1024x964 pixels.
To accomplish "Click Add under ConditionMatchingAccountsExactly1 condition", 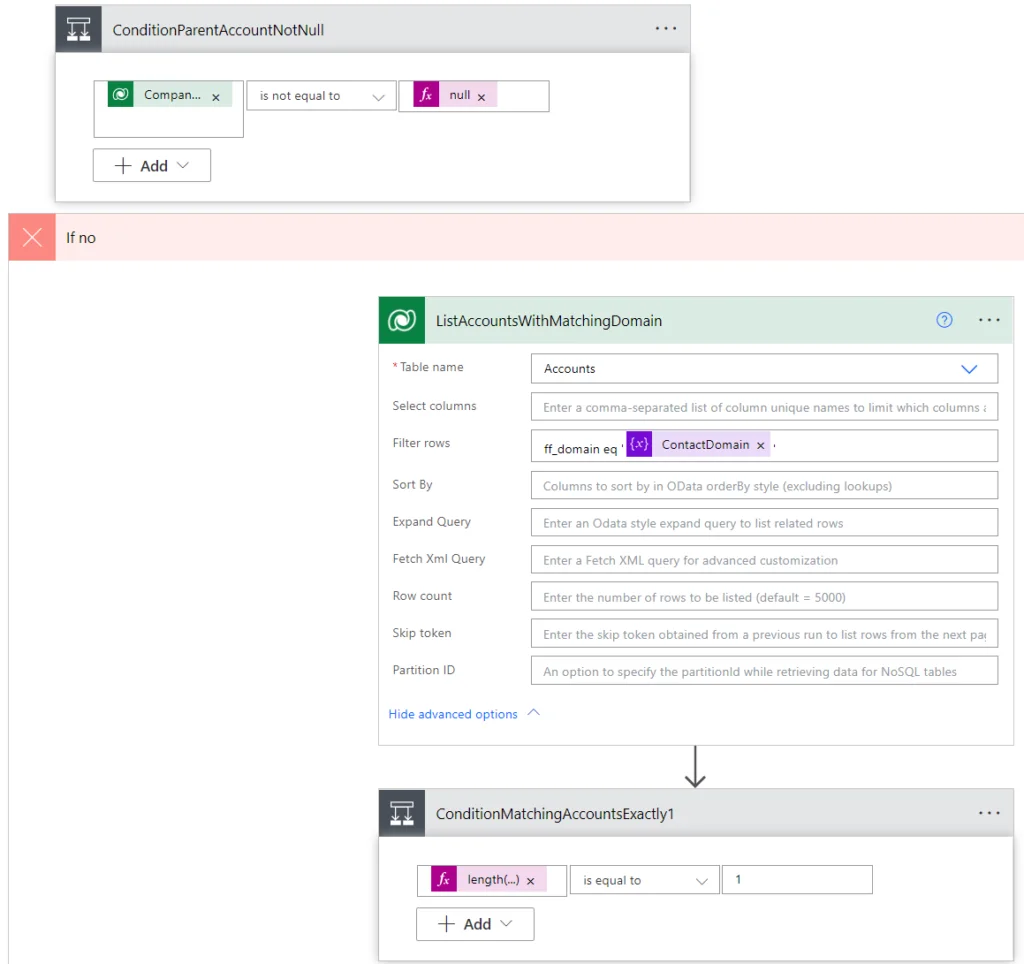I will click(x=475, y=924).
